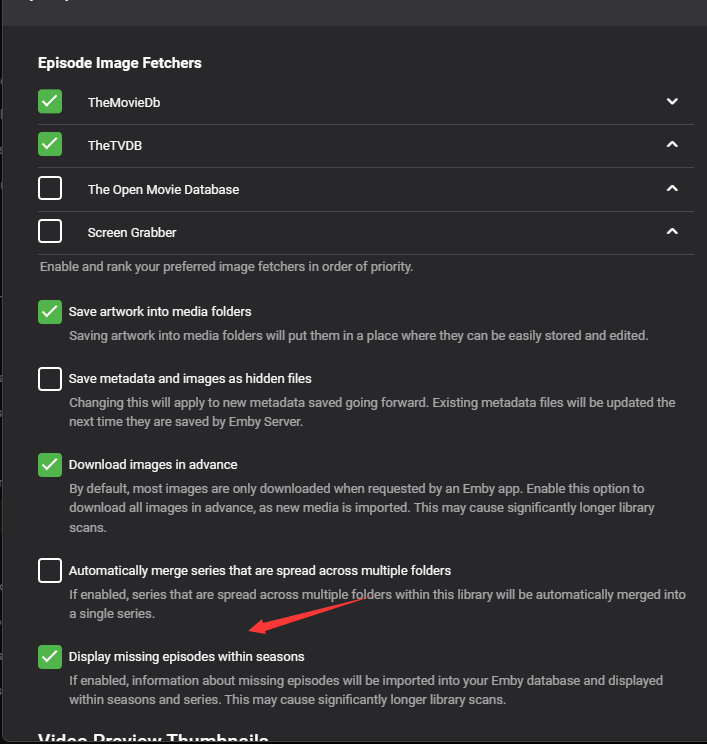Click the Download images in advance label
This screenshot has height=744, width=707.
[153, 465]
